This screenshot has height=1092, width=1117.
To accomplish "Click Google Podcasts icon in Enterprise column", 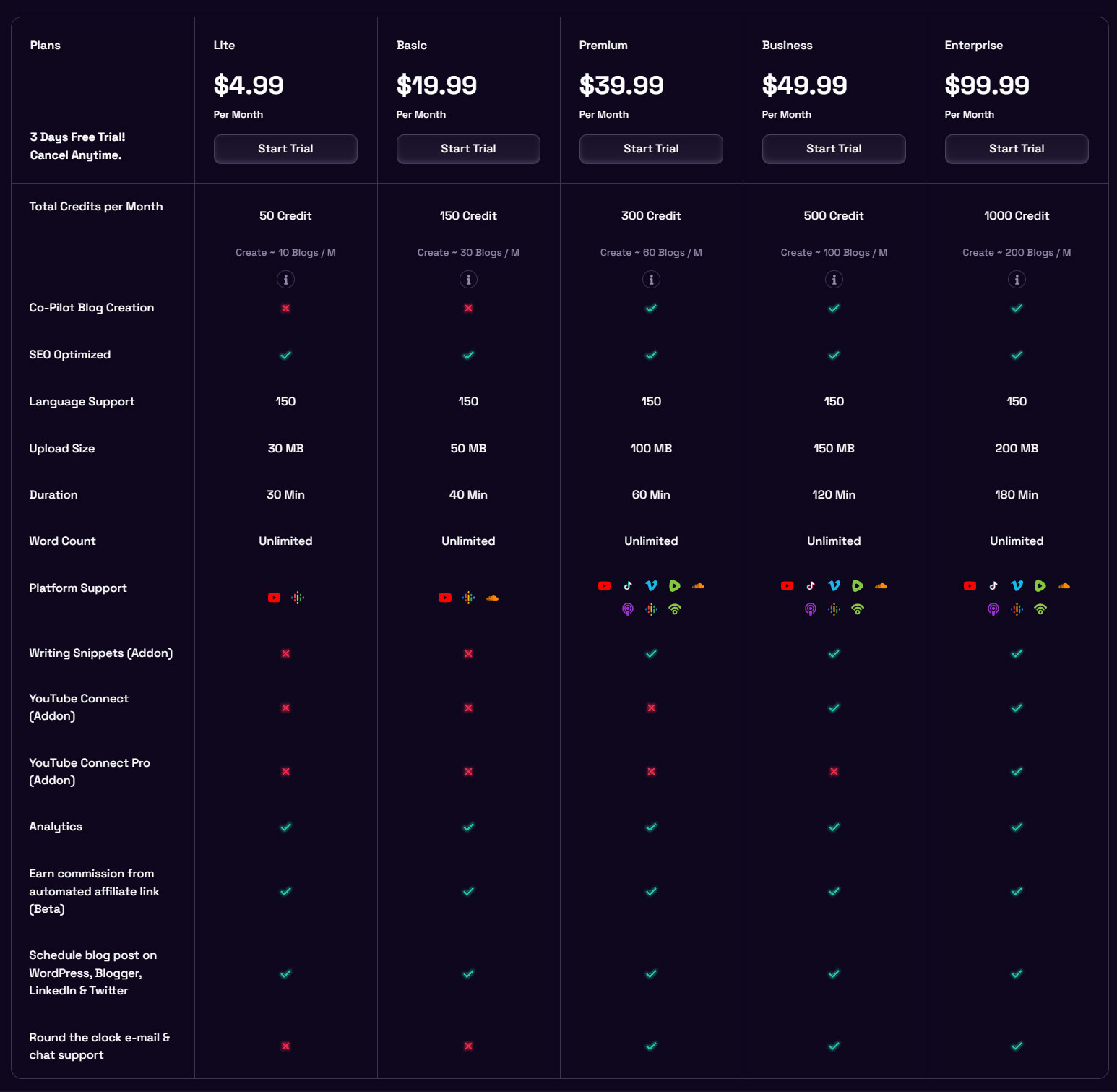I will point(1017,609).
